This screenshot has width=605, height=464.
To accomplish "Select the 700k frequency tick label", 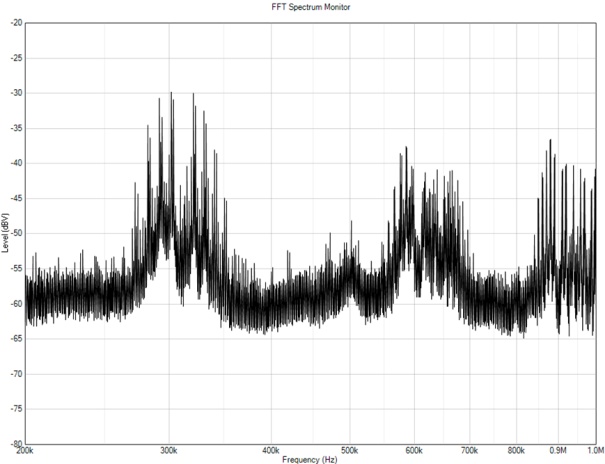I will (x=469, y=449).
